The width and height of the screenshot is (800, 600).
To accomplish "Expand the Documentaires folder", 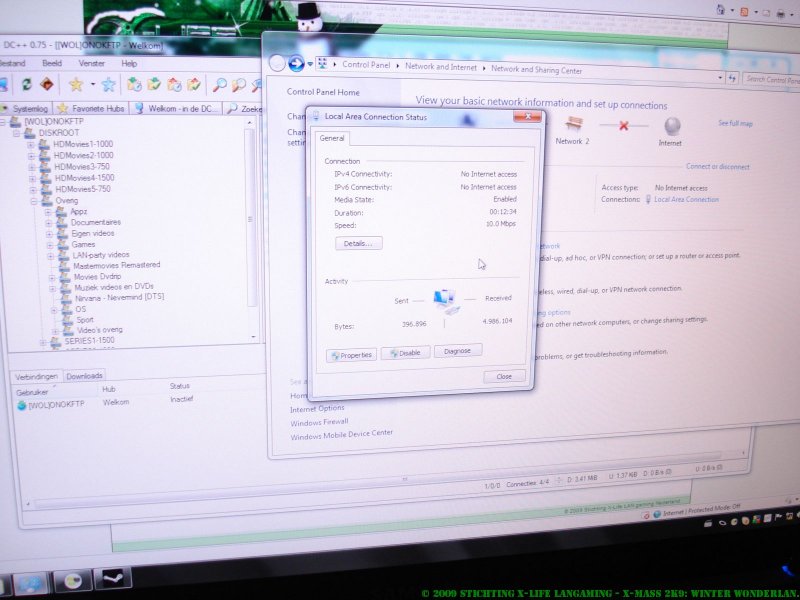I will click(48, 223).
